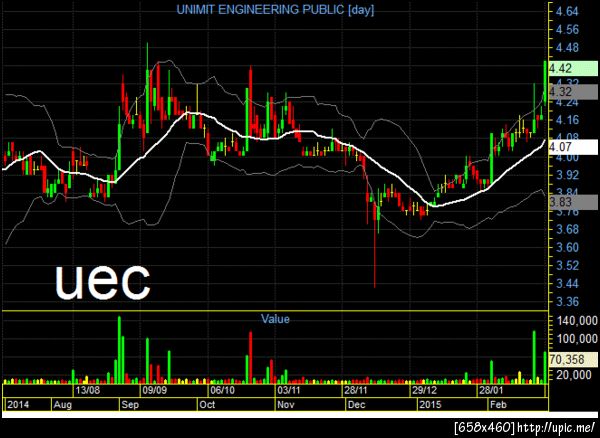
Task: Select the 13/08 date marker
Action: point(88,390)
